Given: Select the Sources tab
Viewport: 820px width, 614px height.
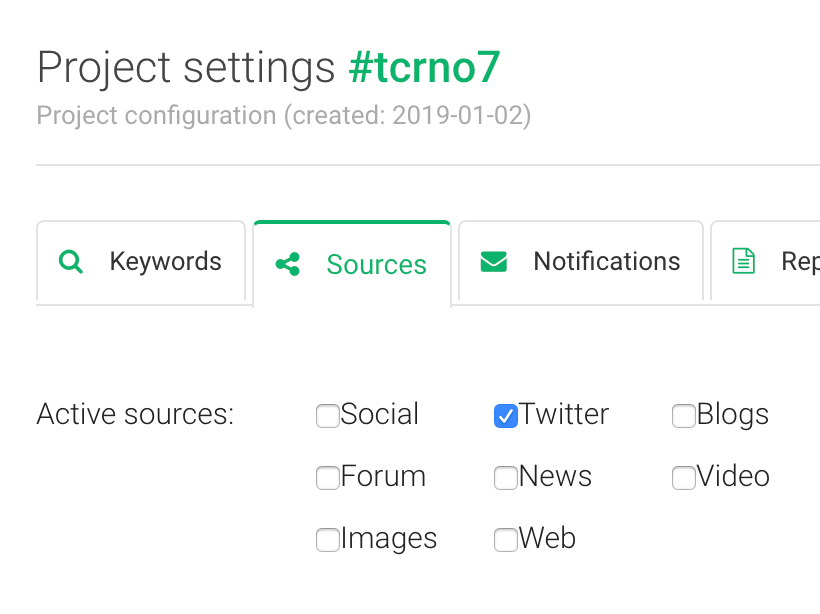Looking at the screenshot, I should (x=351, y=261).
